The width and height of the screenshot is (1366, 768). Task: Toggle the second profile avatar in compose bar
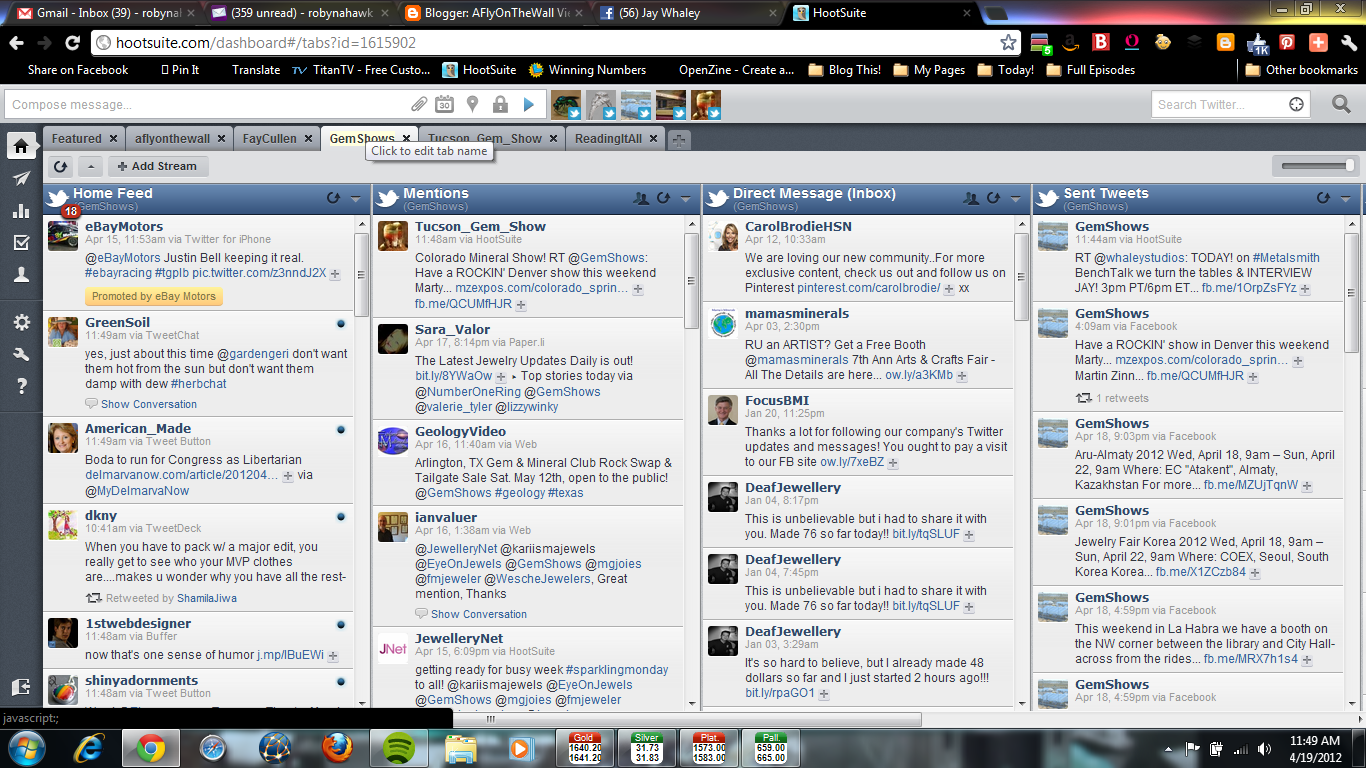click(601, 104)
